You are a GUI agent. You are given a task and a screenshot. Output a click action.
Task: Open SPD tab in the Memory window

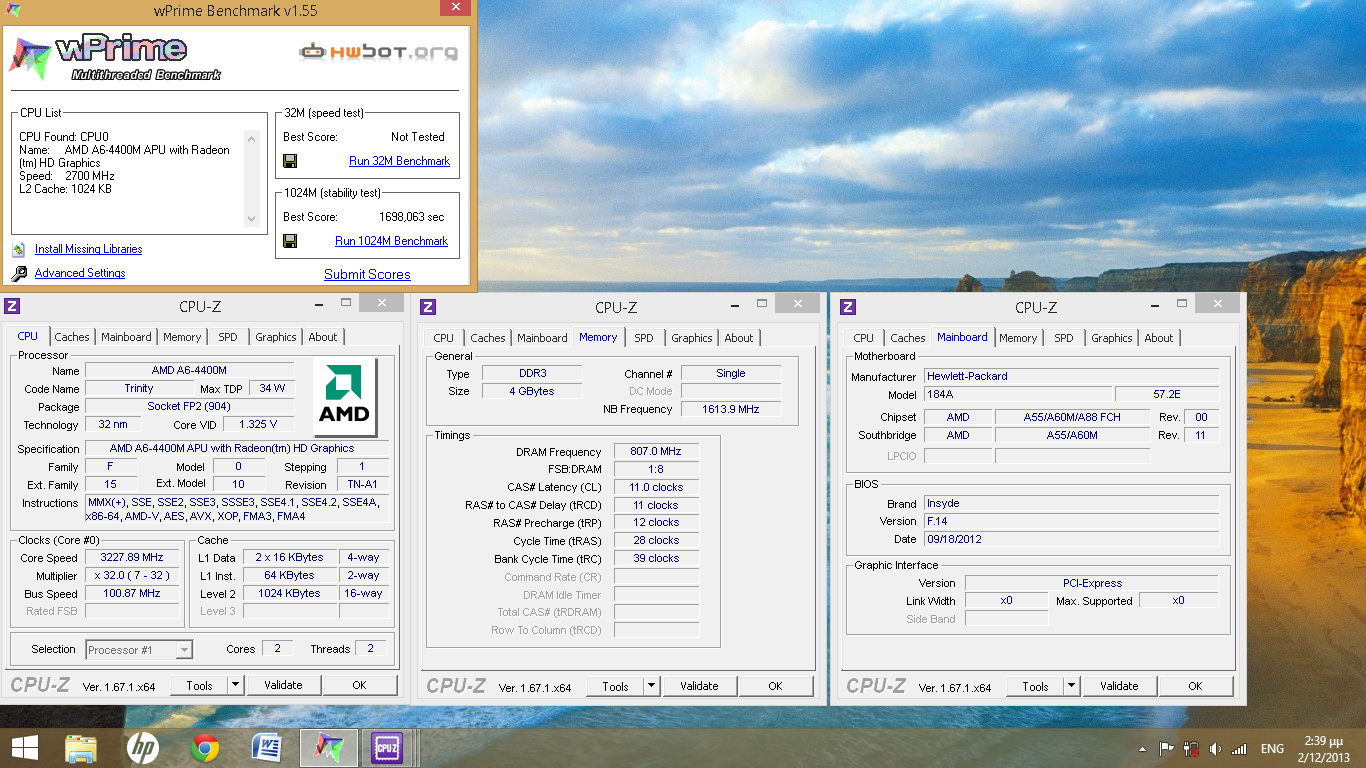644,338
